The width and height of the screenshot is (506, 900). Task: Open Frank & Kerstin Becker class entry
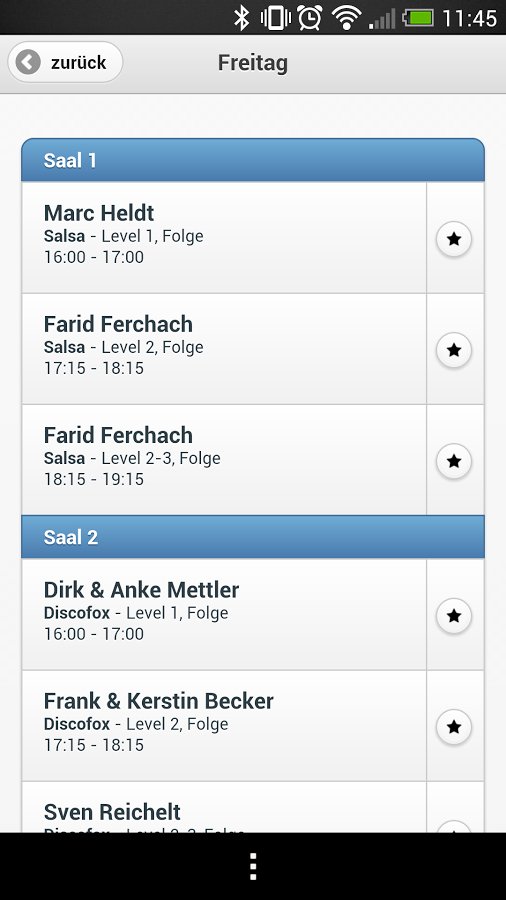(x=224, y=726)
